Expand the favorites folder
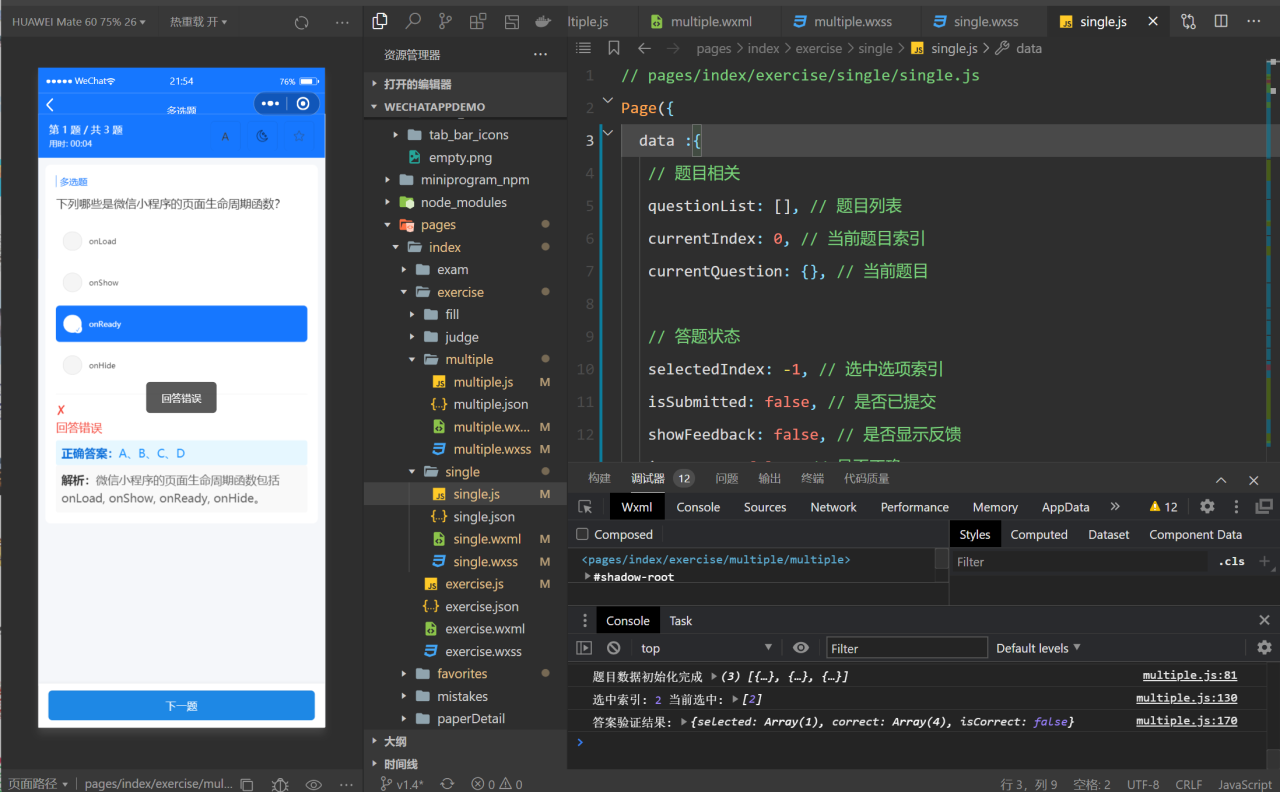This screenshot has width=1280, height=792. (x=462, y=674)
